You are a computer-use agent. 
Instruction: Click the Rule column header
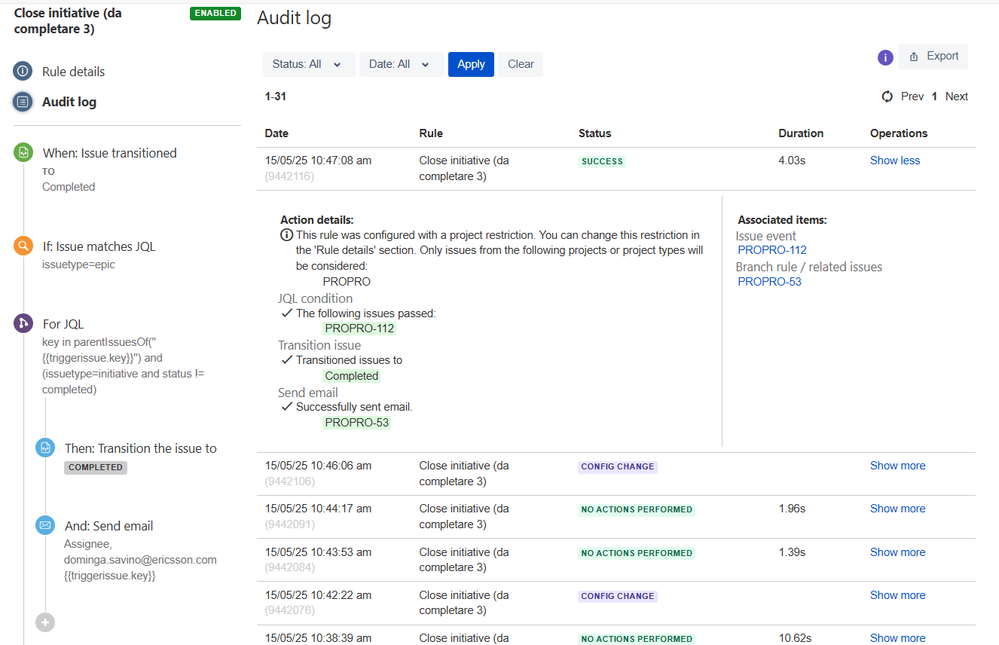pyautogui.click(x=431, y=133)
